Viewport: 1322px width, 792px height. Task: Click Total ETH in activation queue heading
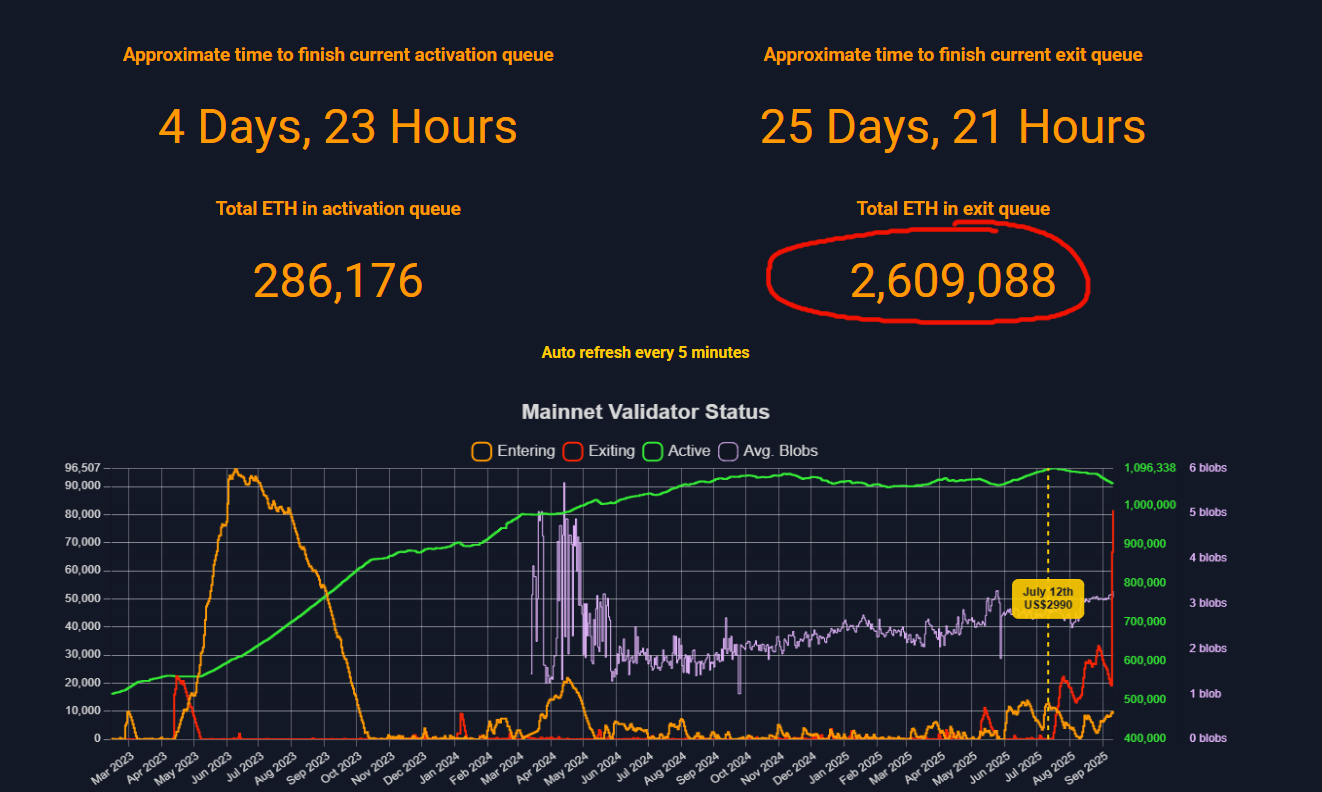tap(338, 209)
